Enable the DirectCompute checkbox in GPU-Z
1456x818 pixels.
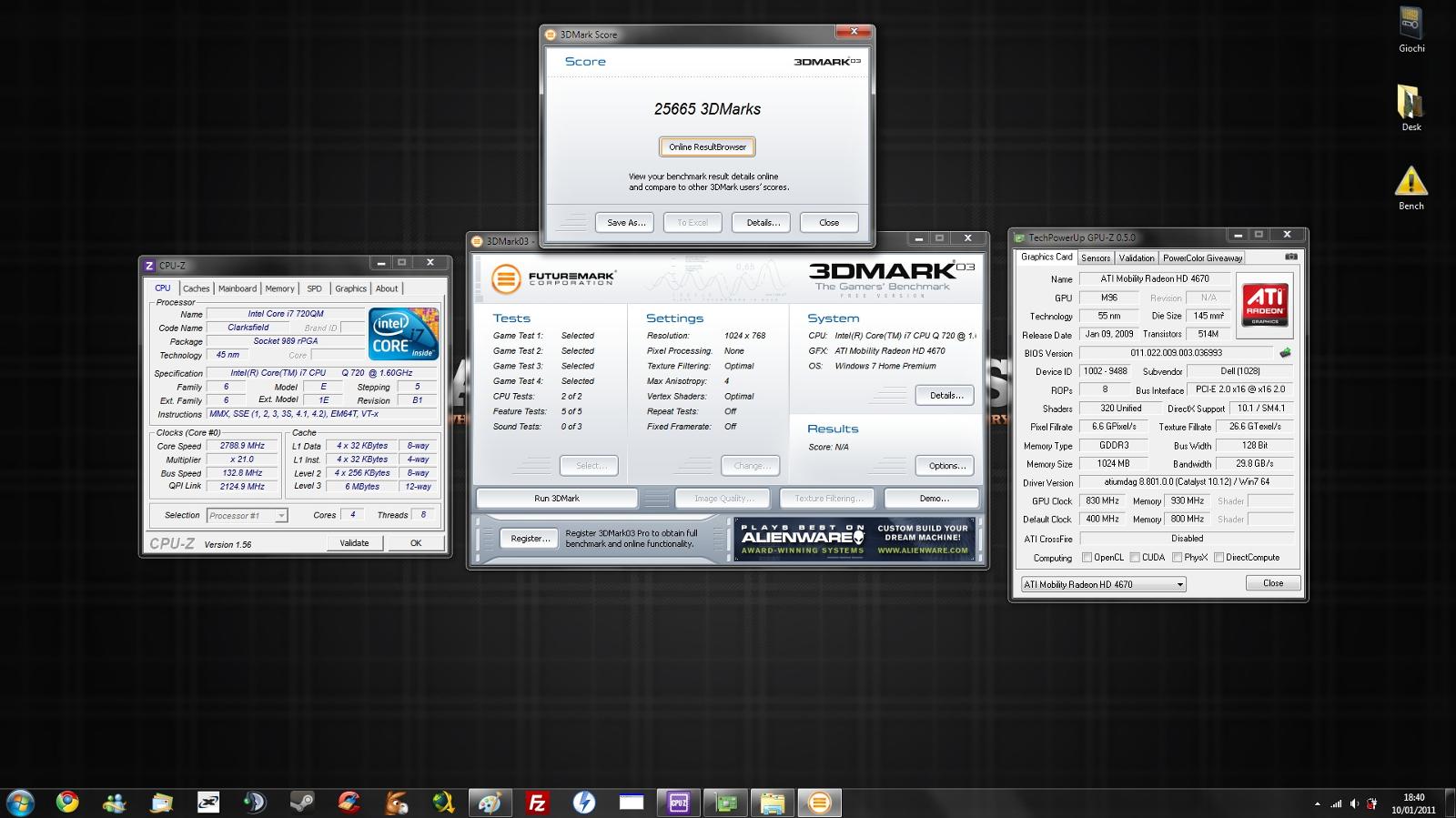1218,557
